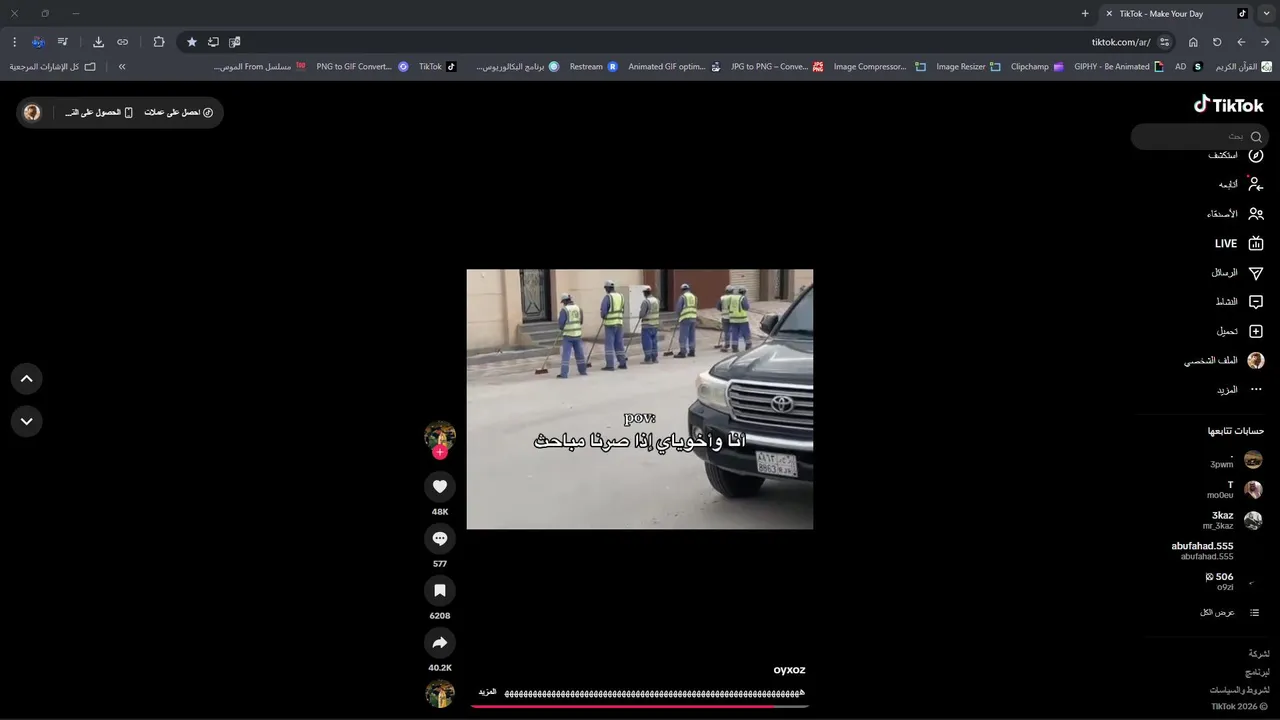
Task: Go to next video down arrow
Action: (27, 421)
